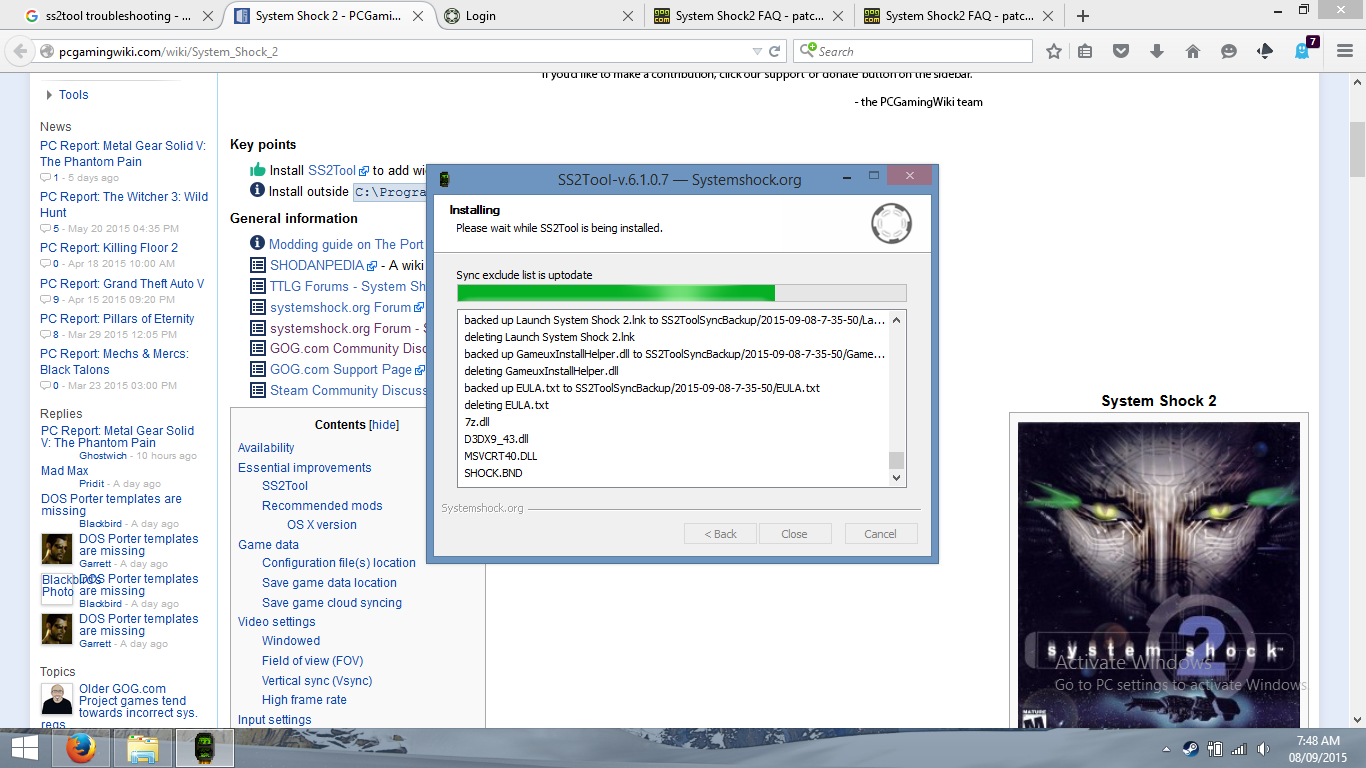The image size is (1366, 768).
Task: Open the address bar history dropdown arrow
Action: (x=757, y=51)
